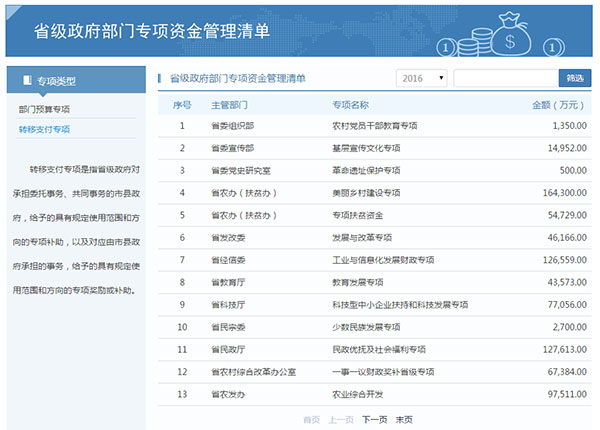This screenshot has height=430, width=600.
Task: Click 首页 first page link
Action: coord(311,419)
